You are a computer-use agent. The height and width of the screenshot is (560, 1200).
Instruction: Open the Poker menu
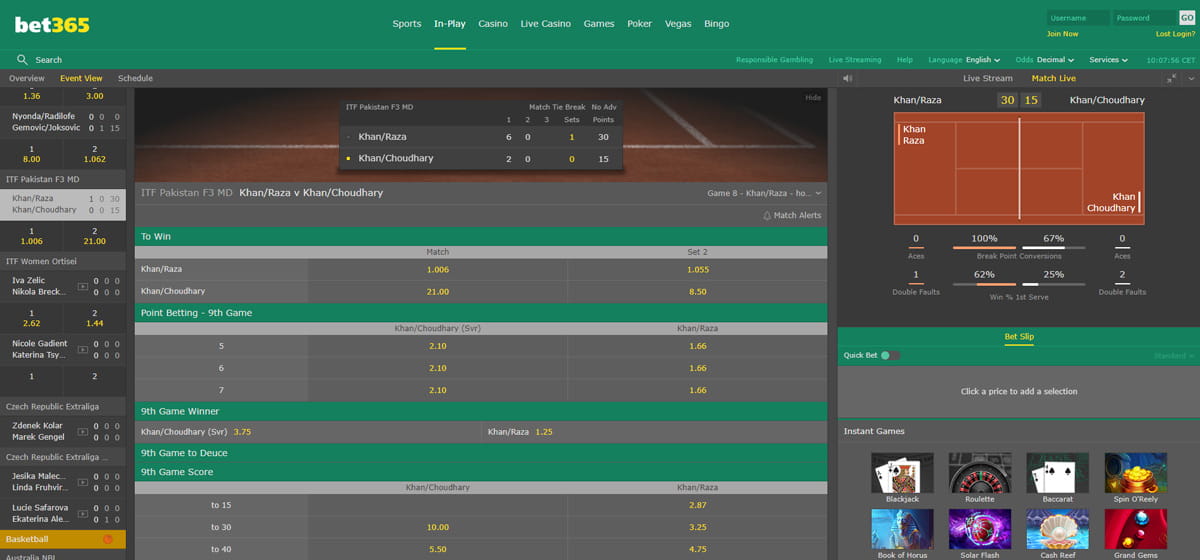pos(639,24)
